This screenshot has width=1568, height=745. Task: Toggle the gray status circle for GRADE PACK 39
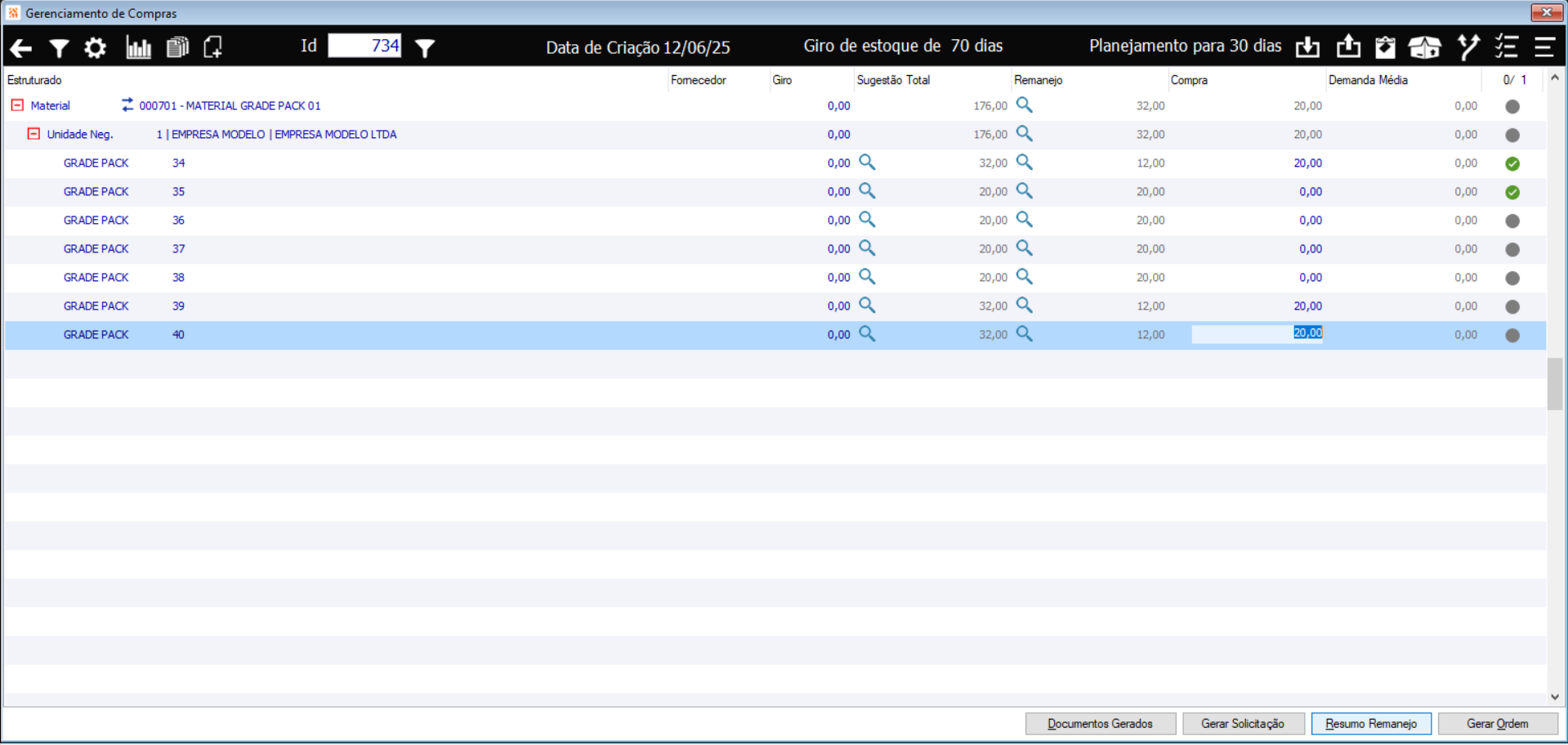1512,306
